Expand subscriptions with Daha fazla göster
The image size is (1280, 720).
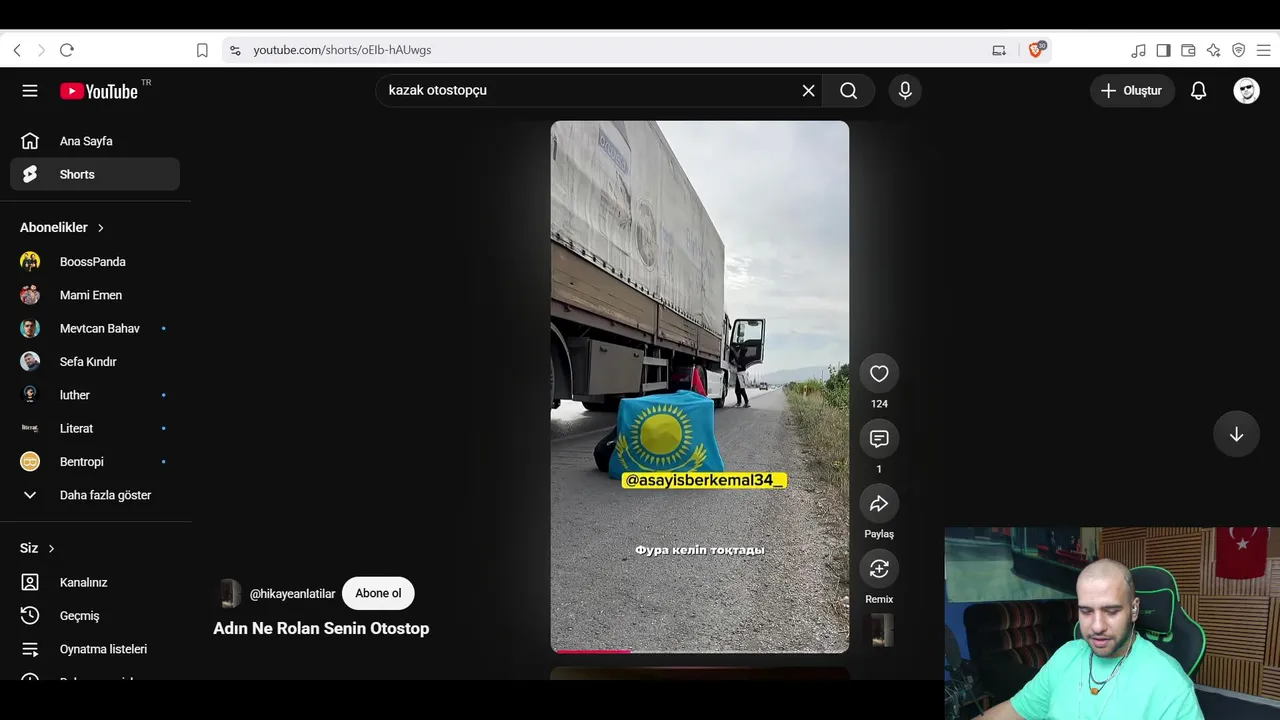[x=95, y=495]
